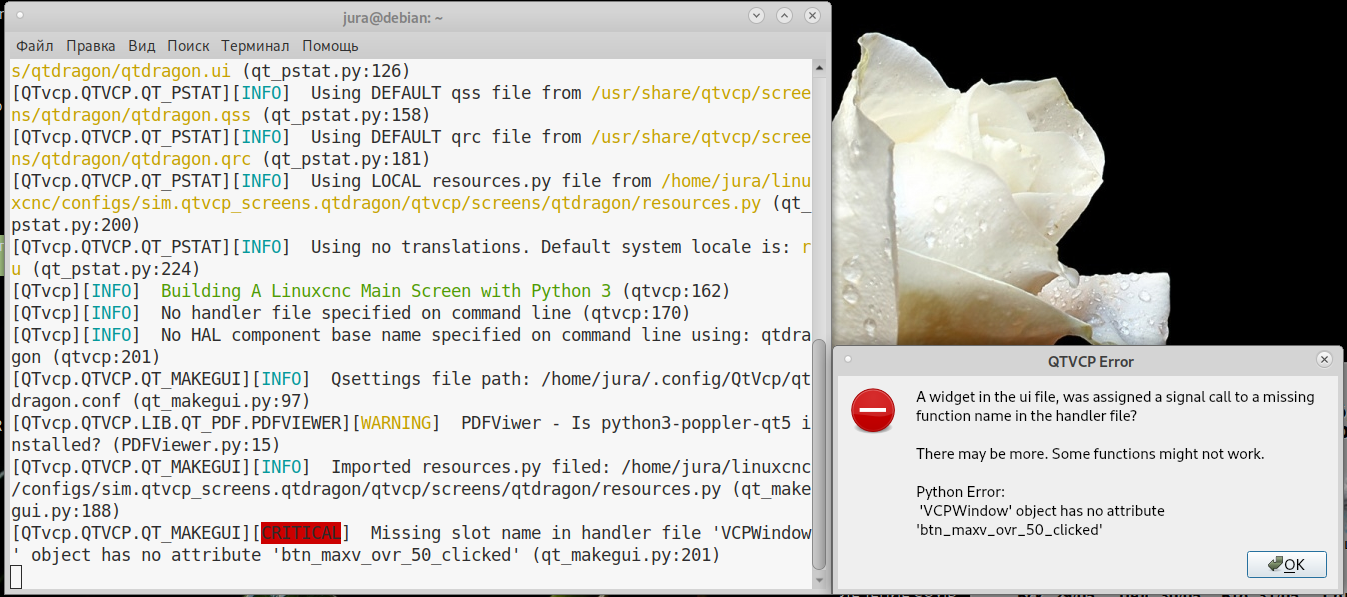The width and height of the screenshot is (1347, 597).
Task: Click the red error stop icon
Action: coord(873,411)
